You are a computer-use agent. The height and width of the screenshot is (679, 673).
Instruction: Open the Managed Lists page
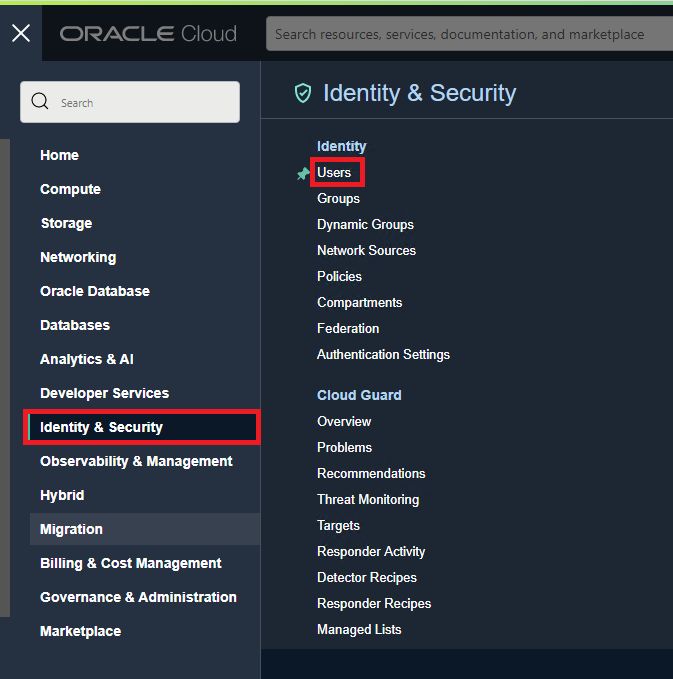pos(359,630)
